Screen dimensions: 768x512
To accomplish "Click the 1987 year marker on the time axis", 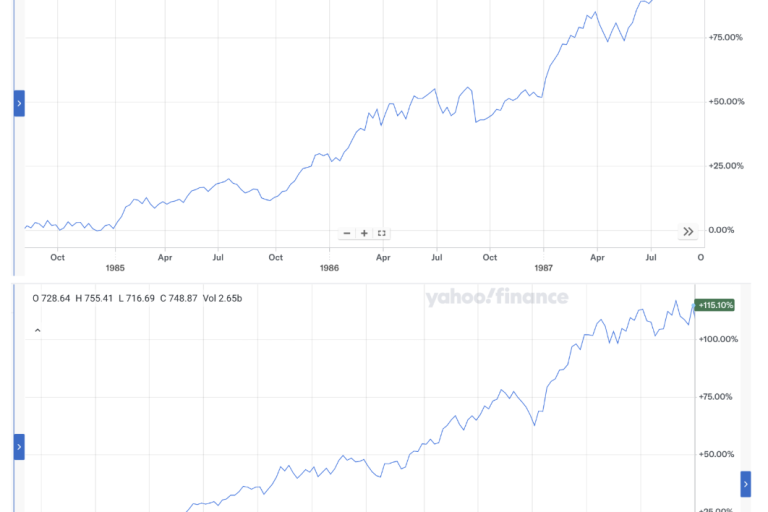I will [x=543, y=268].
